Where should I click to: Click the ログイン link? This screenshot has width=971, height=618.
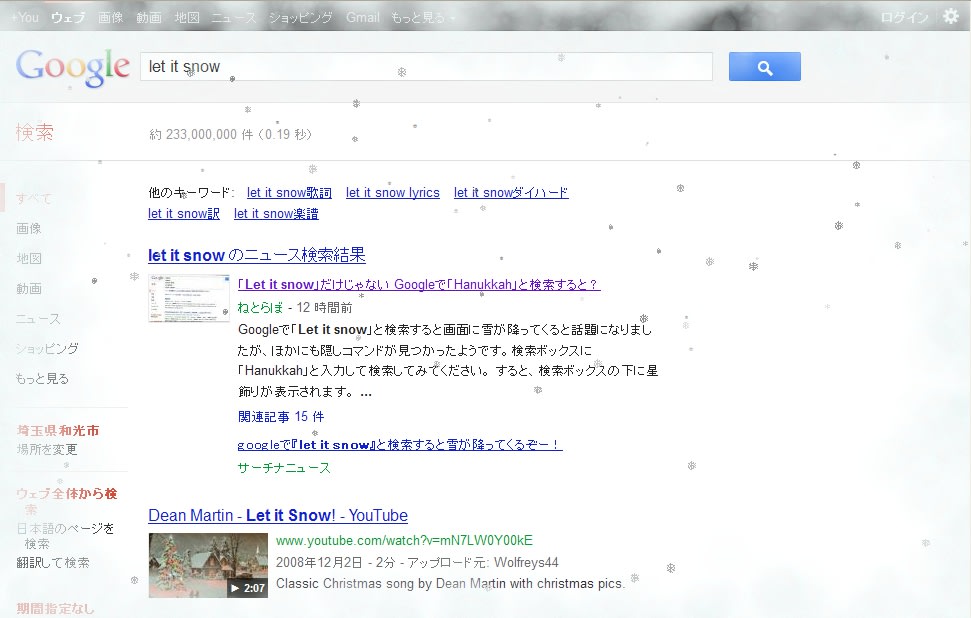(x=904, y=17)
